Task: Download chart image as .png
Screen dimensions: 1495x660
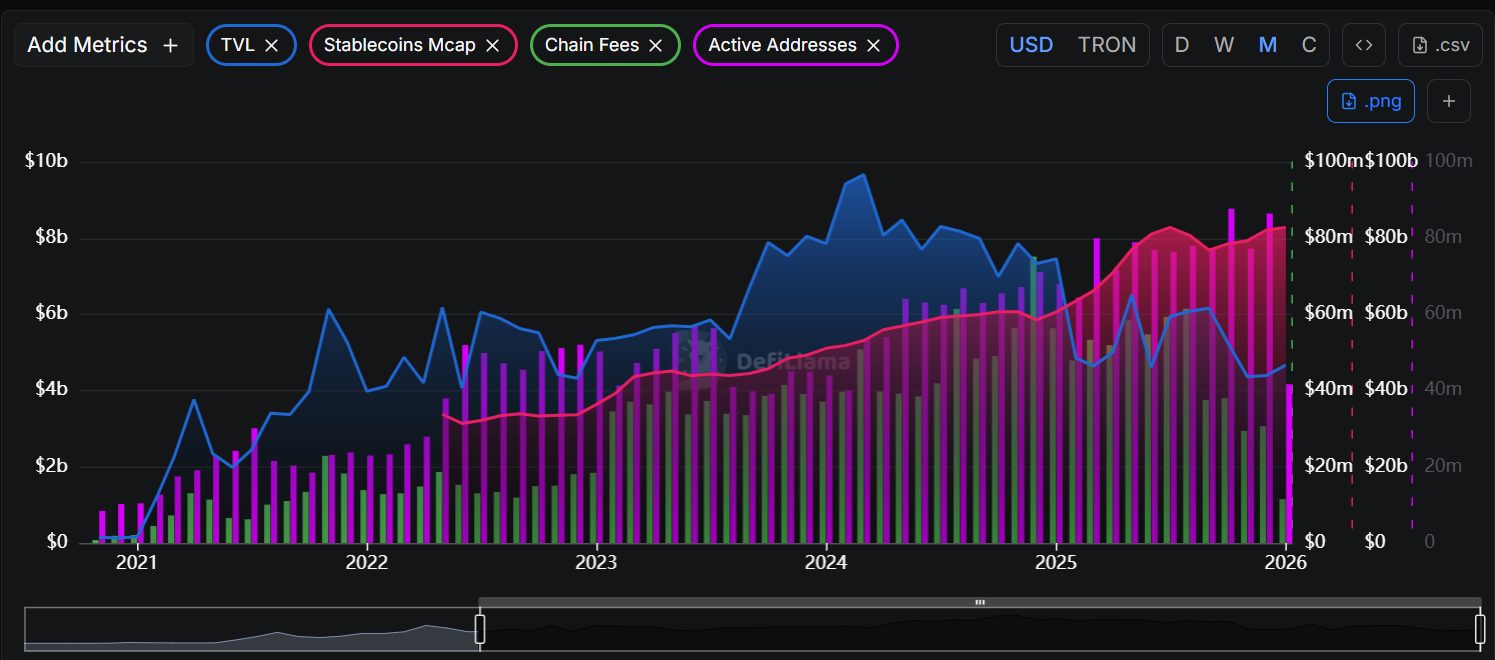Action: coord(1370,101)
